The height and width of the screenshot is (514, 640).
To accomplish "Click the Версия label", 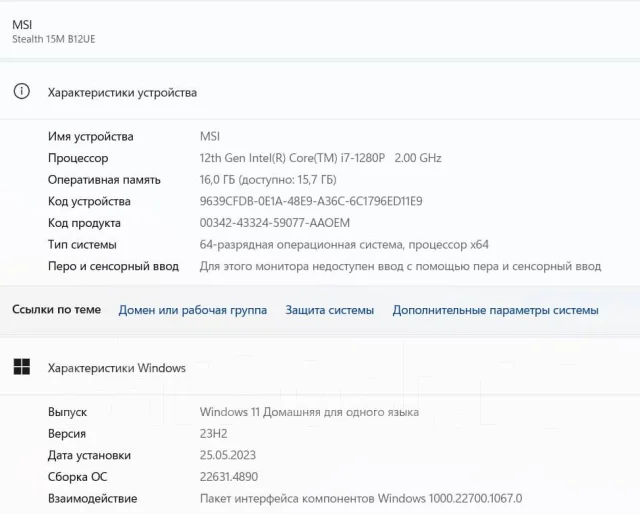I will pos(67,434).
